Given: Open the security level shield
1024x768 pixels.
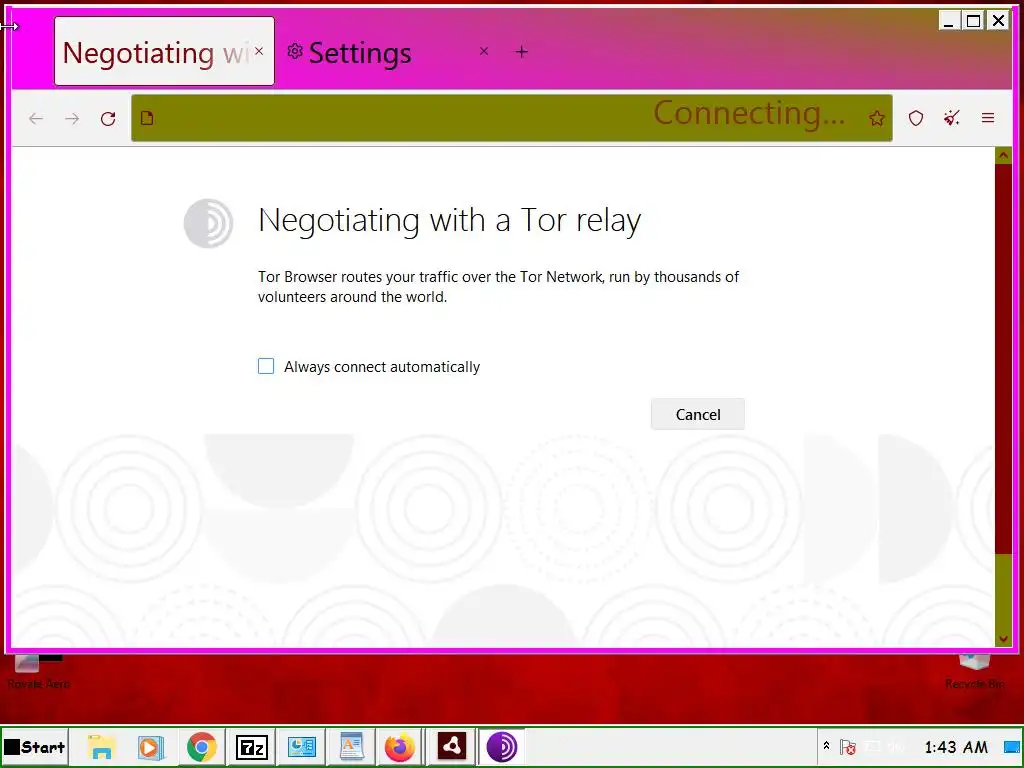Looking at the screenshot, I should click(916, 118).
